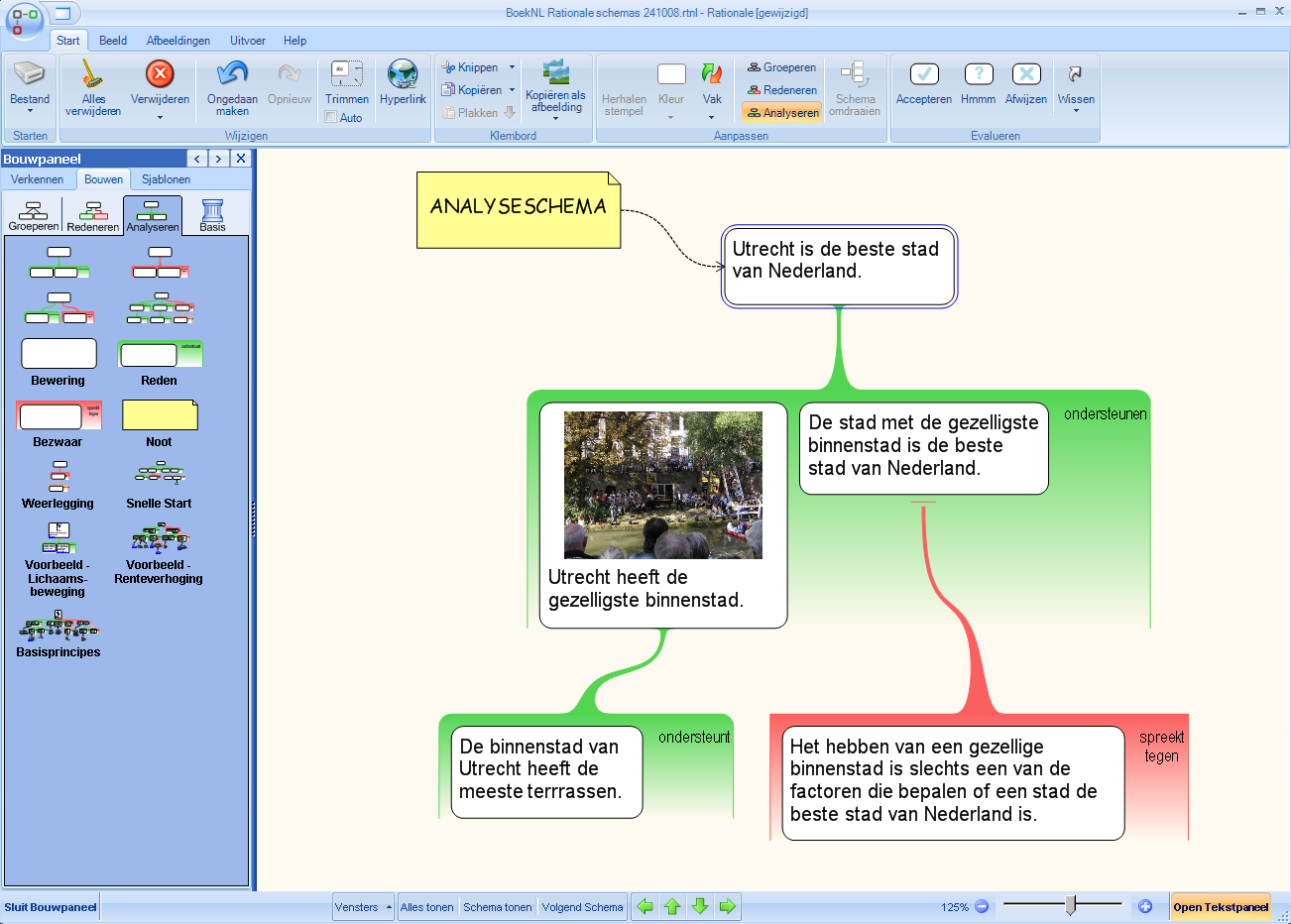Open the Start ribbon tab

(x=68, y=41)
